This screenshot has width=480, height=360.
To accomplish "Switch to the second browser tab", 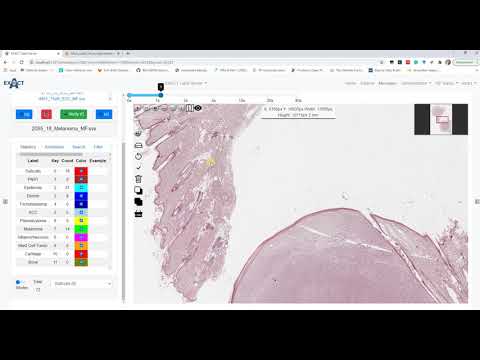I will [91, 53].
